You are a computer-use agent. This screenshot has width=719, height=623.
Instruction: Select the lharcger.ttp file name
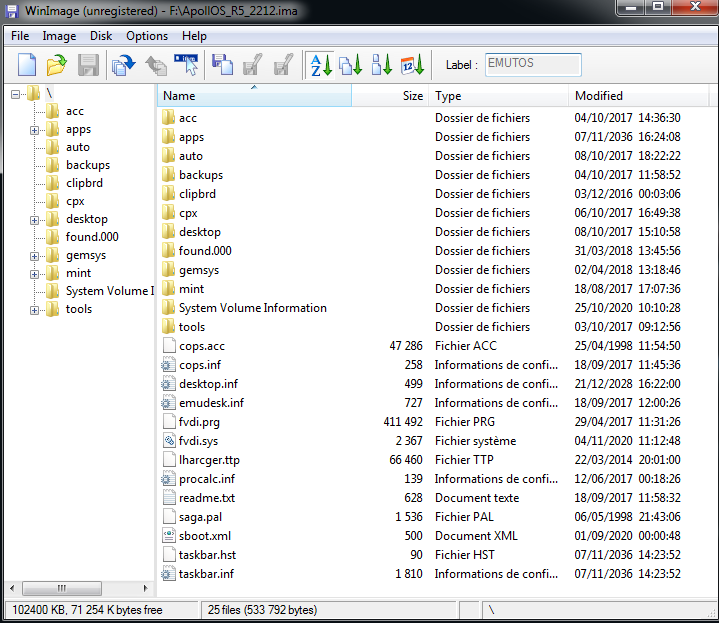(209, 460)
